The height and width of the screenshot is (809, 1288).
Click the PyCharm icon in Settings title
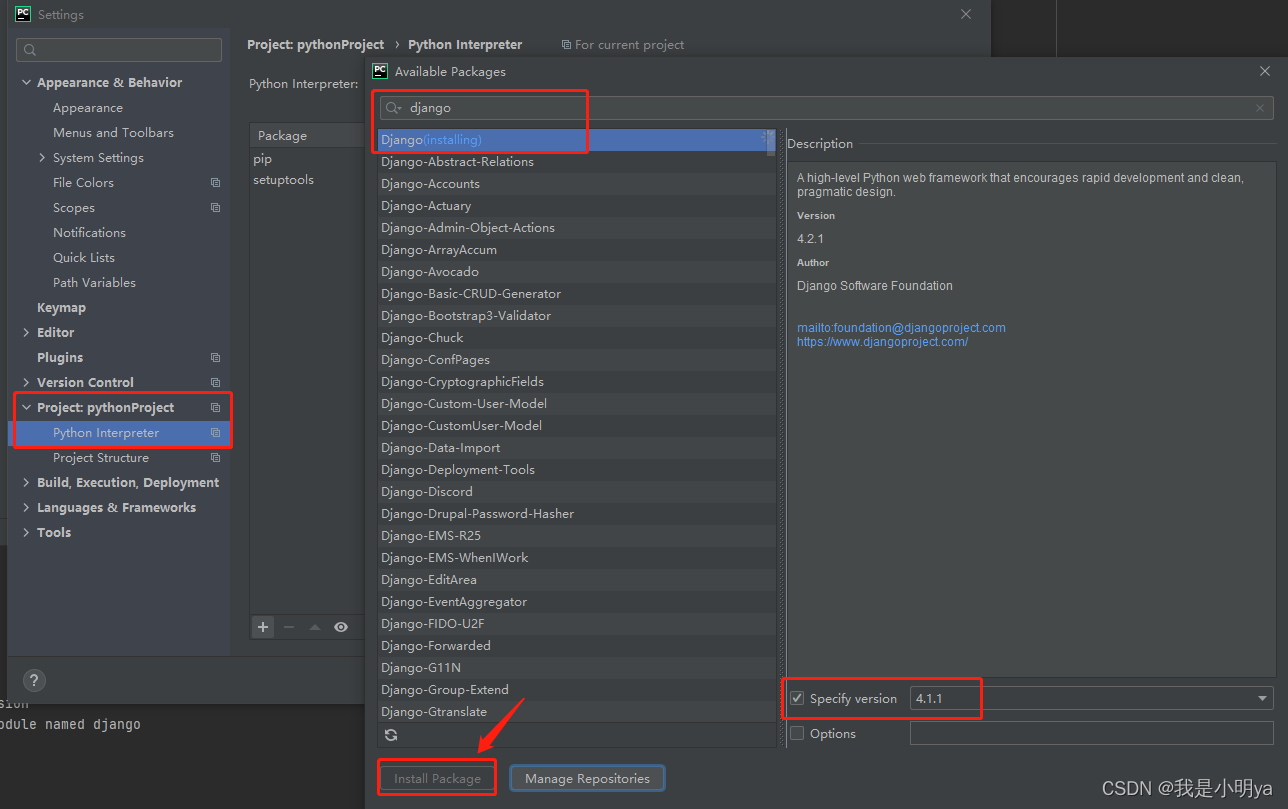[x=23, y=14]
